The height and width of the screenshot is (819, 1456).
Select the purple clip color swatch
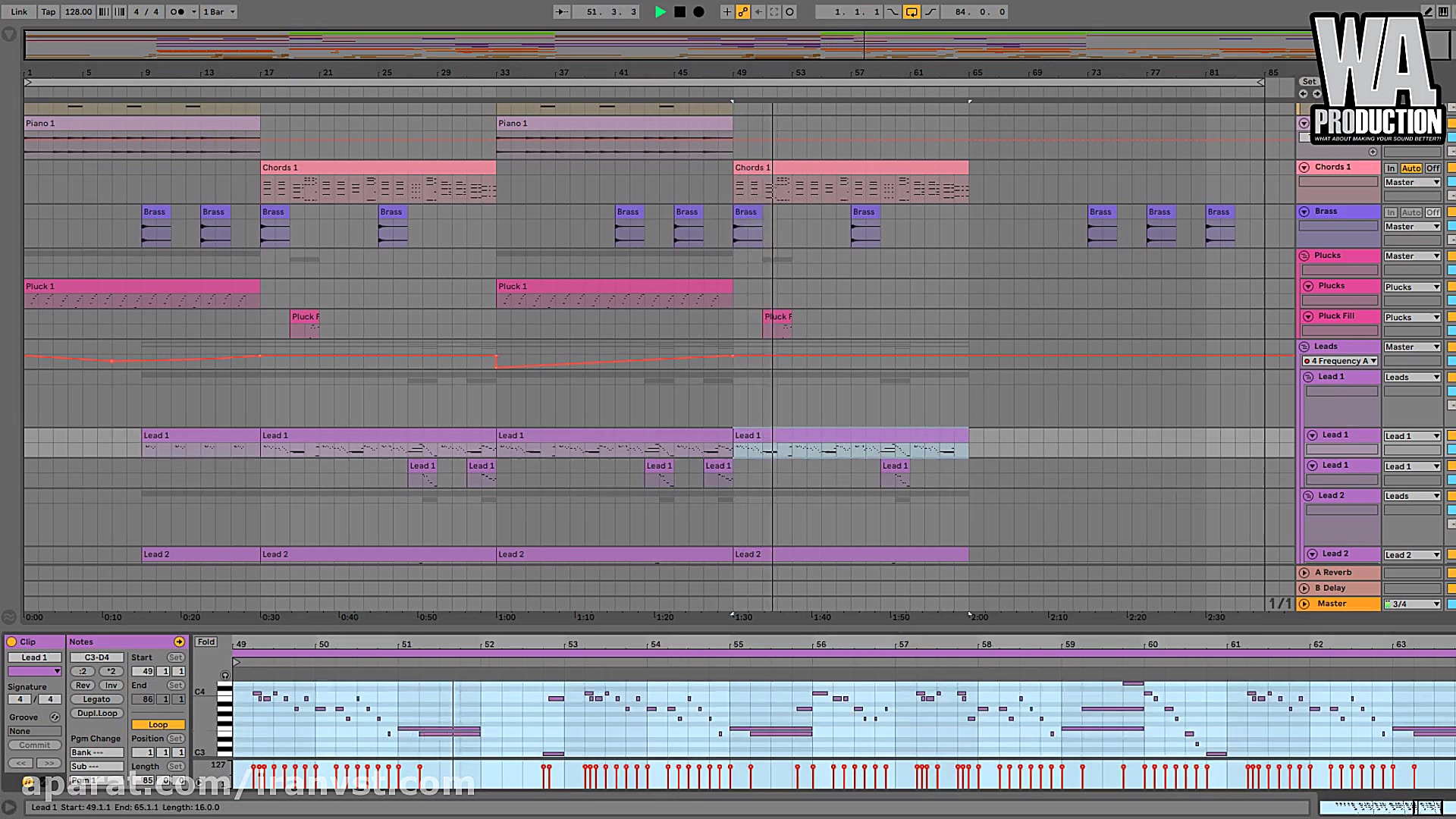(34, 670)
